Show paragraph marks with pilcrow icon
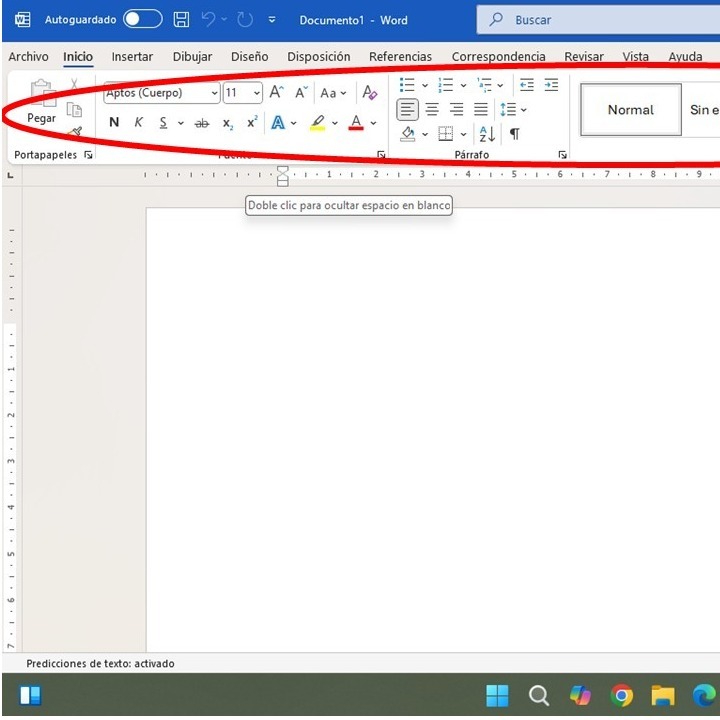 pos(515,134)
